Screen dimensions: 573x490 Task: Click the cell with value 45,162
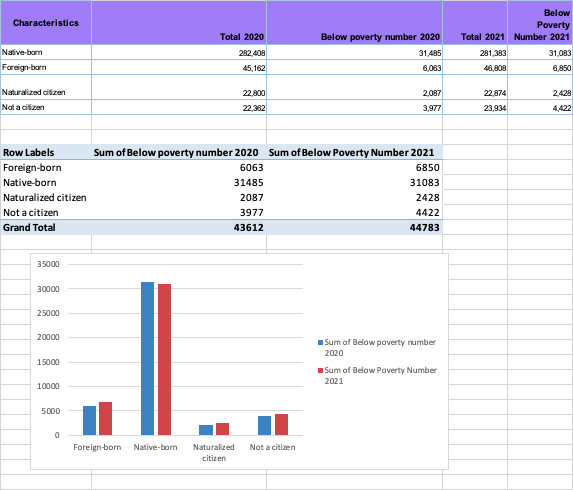pos(179,67)
